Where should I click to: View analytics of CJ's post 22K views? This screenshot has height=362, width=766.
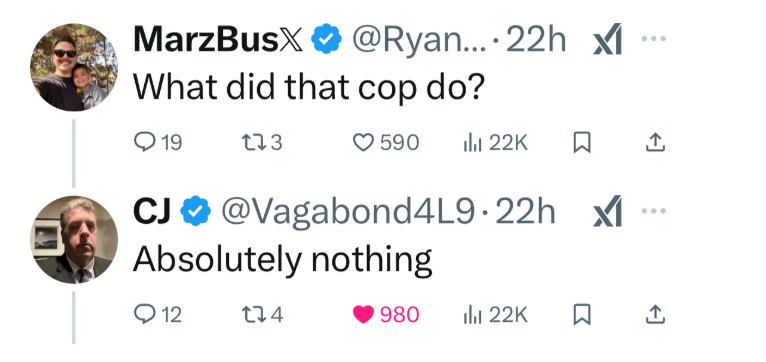[x=495, y=315]
